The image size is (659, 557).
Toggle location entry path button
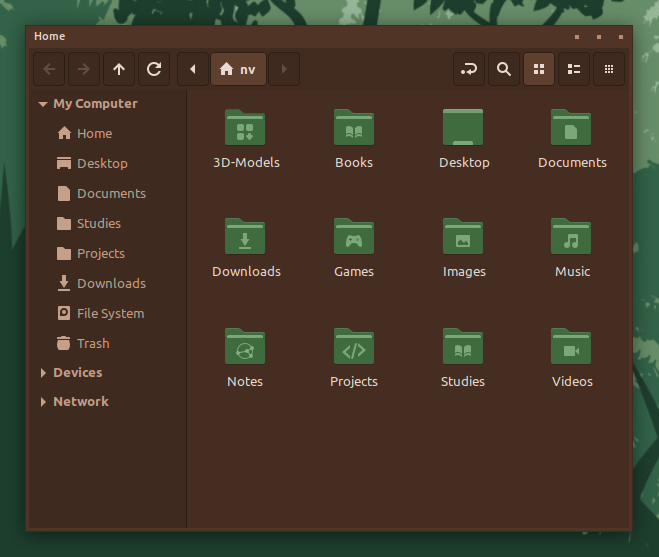tap(468, 69)
